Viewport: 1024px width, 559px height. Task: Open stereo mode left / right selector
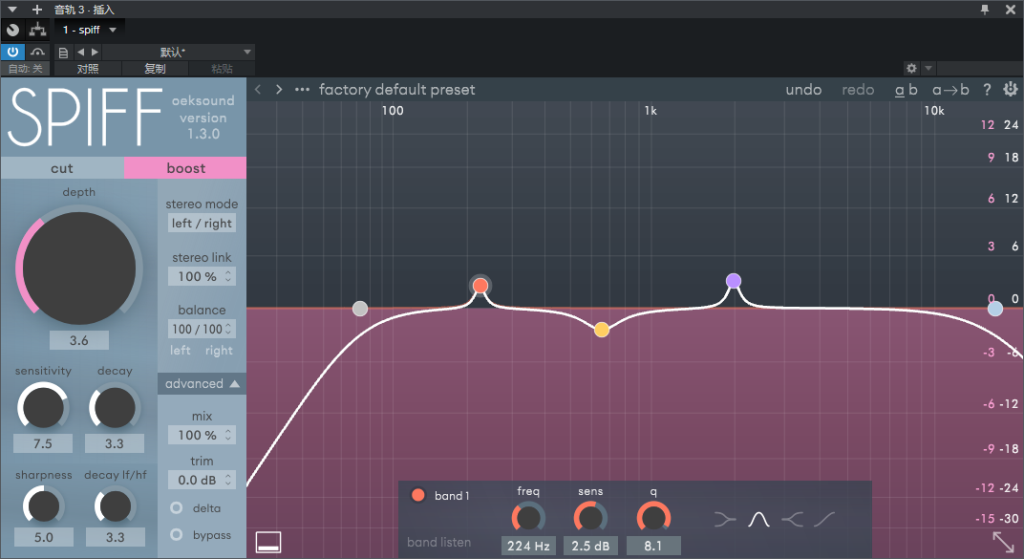pos(202,223)
